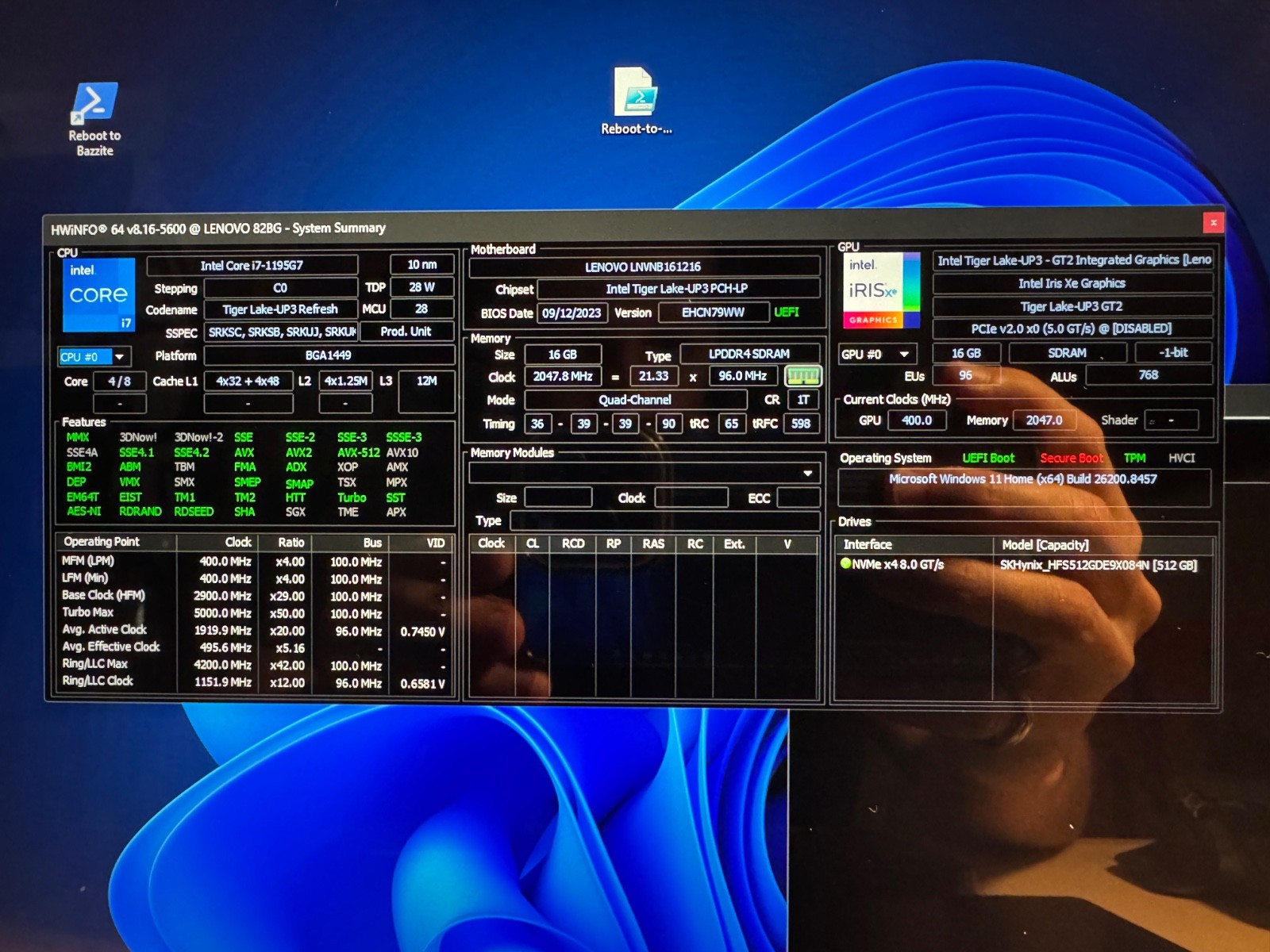Image resolution: width=1270 pixels, height=952 pixels.
Task: Click the Quad-Channel memory mode field
Action: tap(635, 400)
